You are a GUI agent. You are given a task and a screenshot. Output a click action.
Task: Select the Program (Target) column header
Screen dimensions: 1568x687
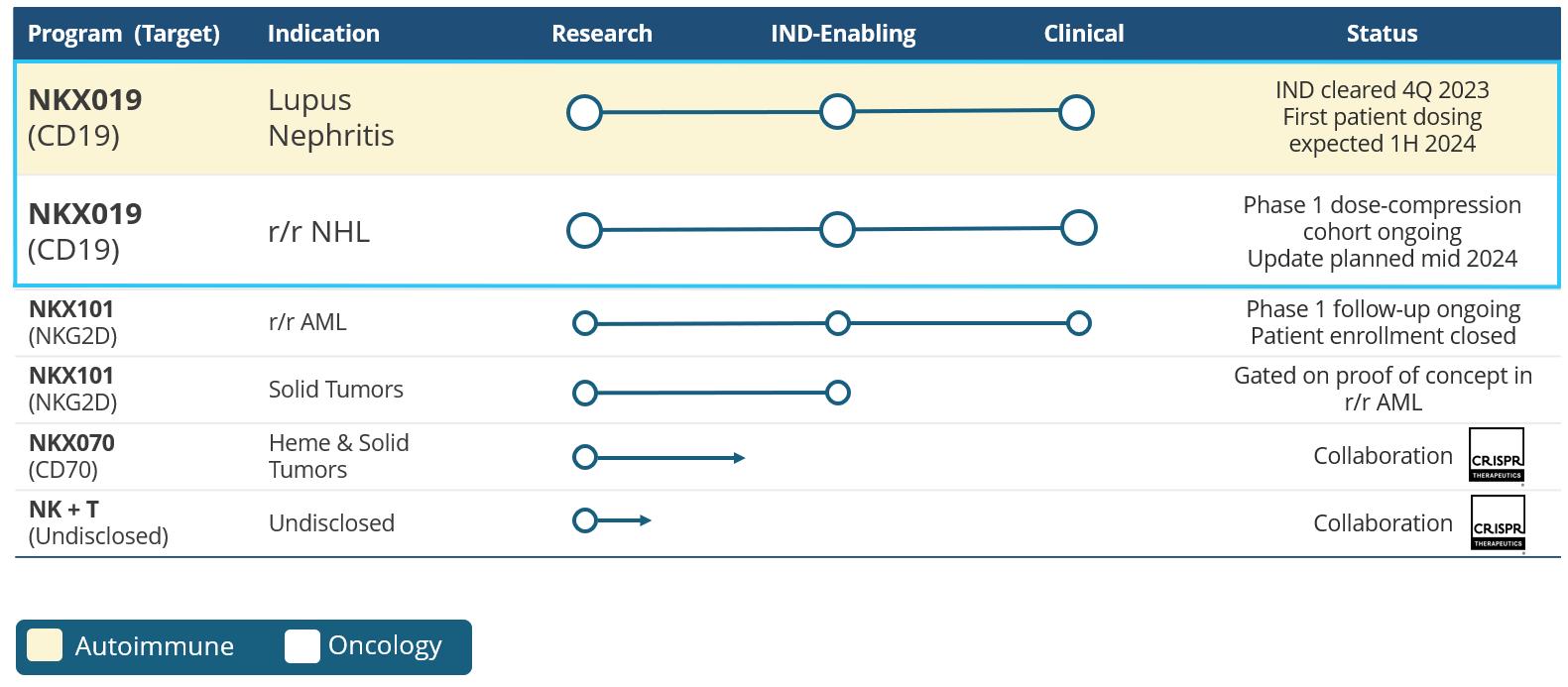[x=124, y=34]
